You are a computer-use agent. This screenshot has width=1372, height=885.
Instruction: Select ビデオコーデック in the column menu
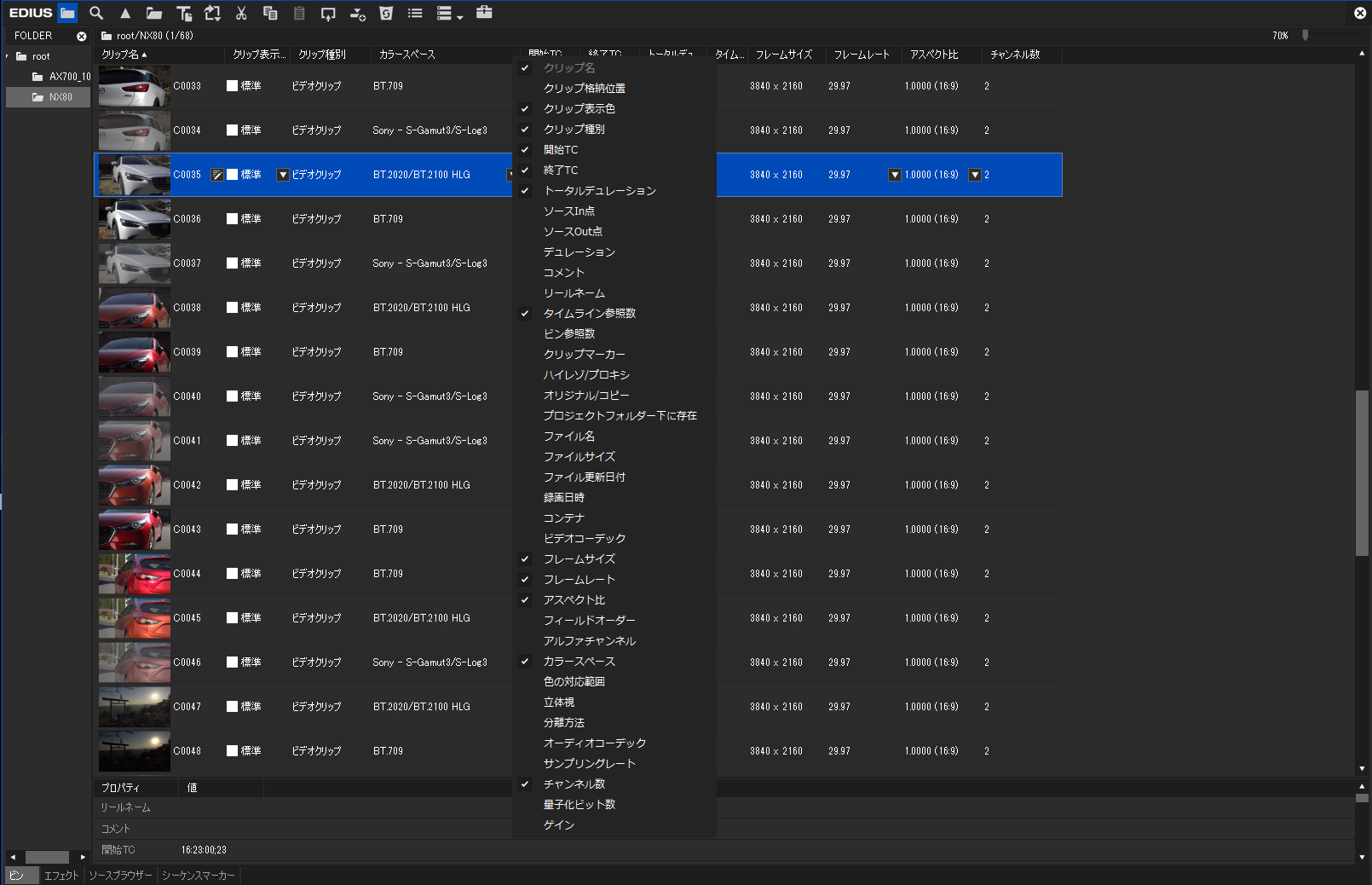pyautogui.click(x=584, y=538)
